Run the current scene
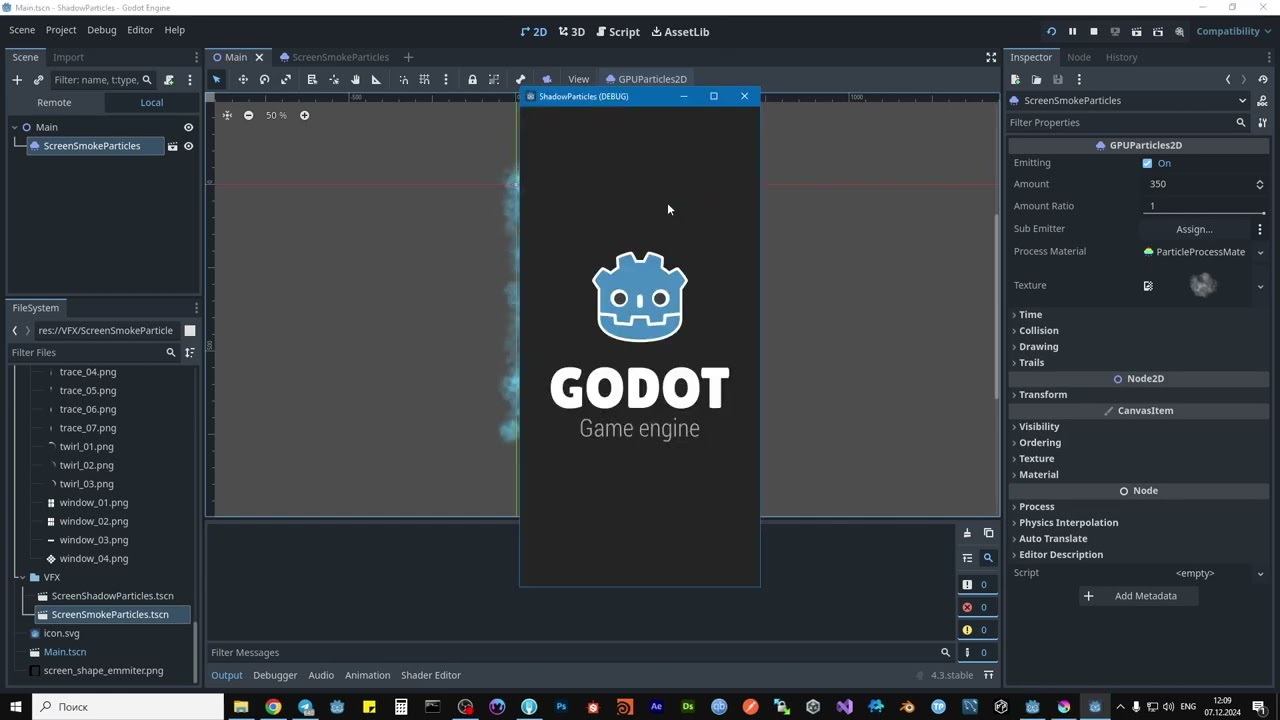This screenshot has height=720, width=1280. click(1136, 32)
